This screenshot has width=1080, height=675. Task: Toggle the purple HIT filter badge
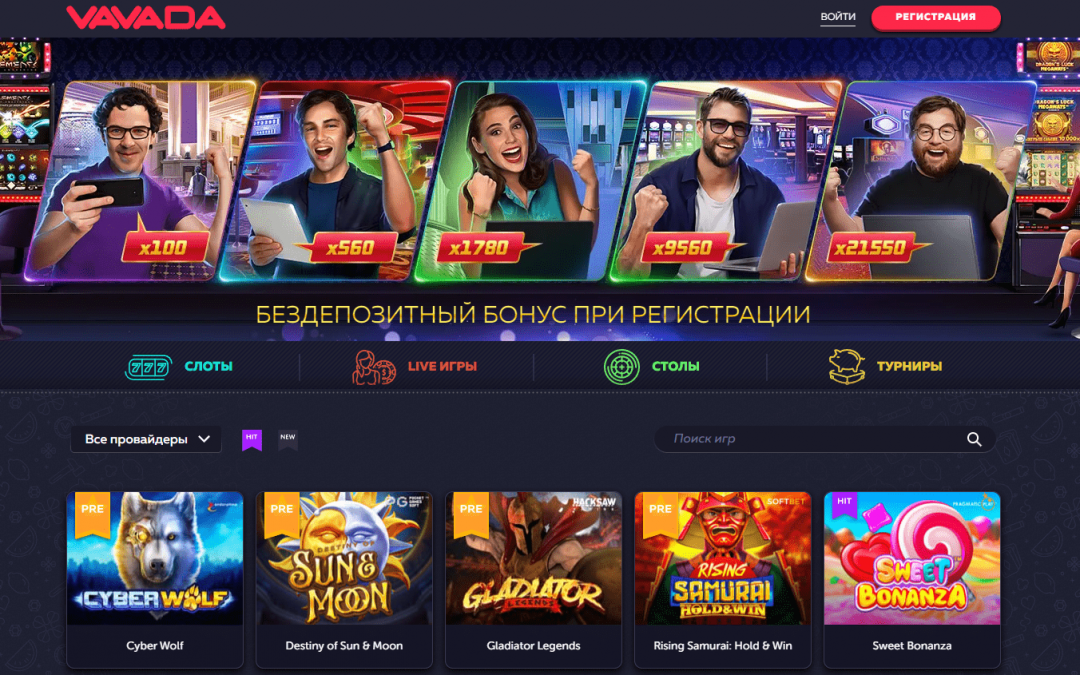tap(252, 439)
